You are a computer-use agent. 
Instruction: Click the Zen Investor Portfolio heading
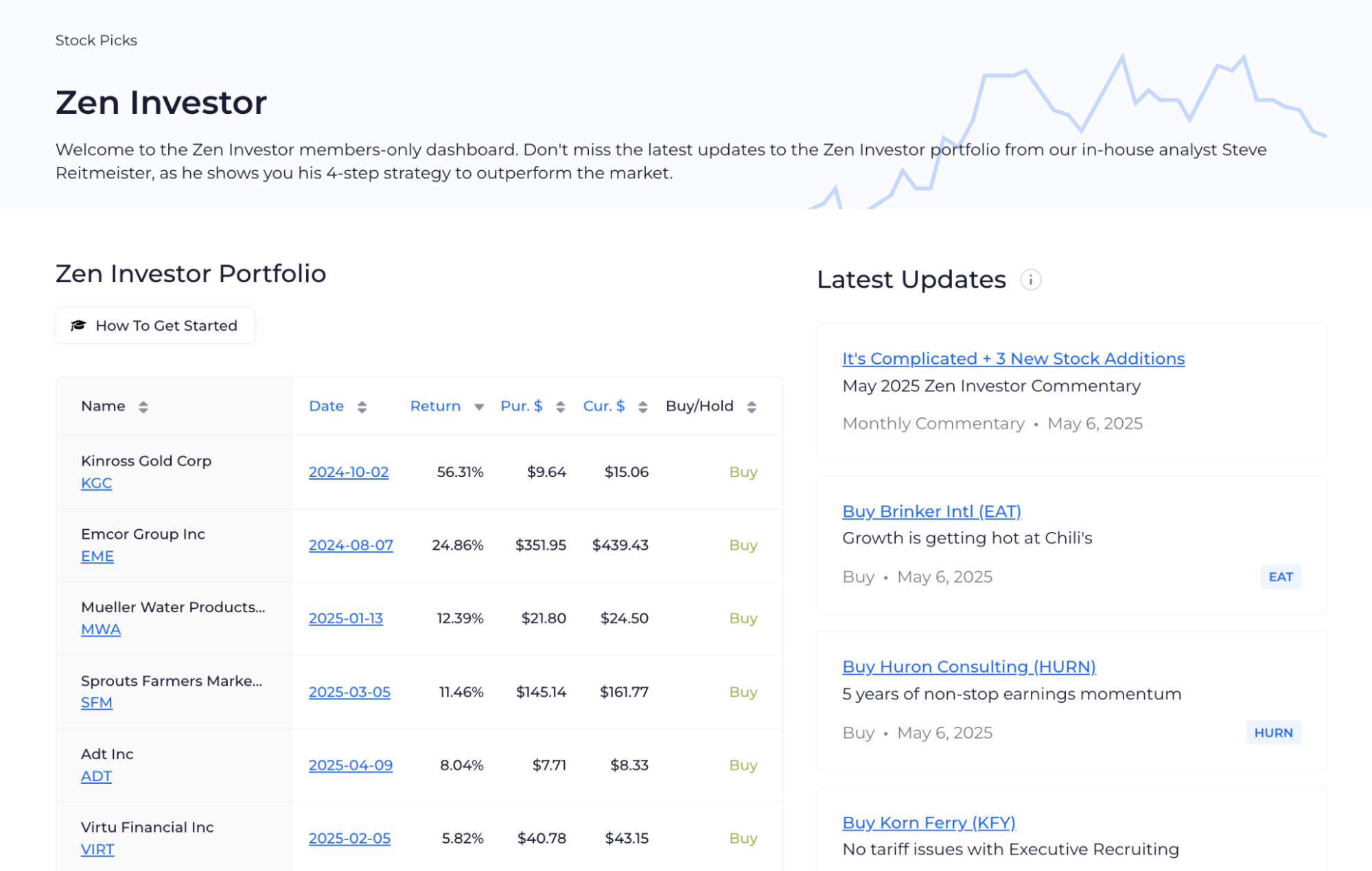click(191, 274)
